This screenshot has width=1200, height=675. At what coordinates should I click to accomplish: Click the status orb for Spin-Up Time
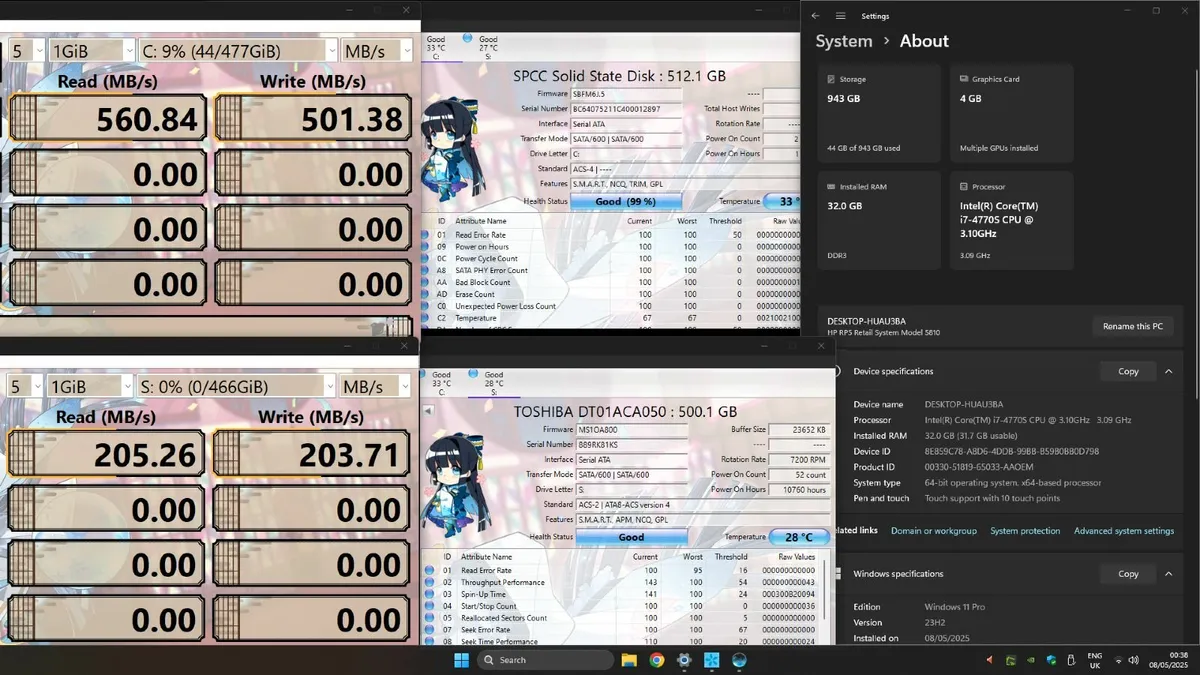pyautogui.click(x=430, y=594)
